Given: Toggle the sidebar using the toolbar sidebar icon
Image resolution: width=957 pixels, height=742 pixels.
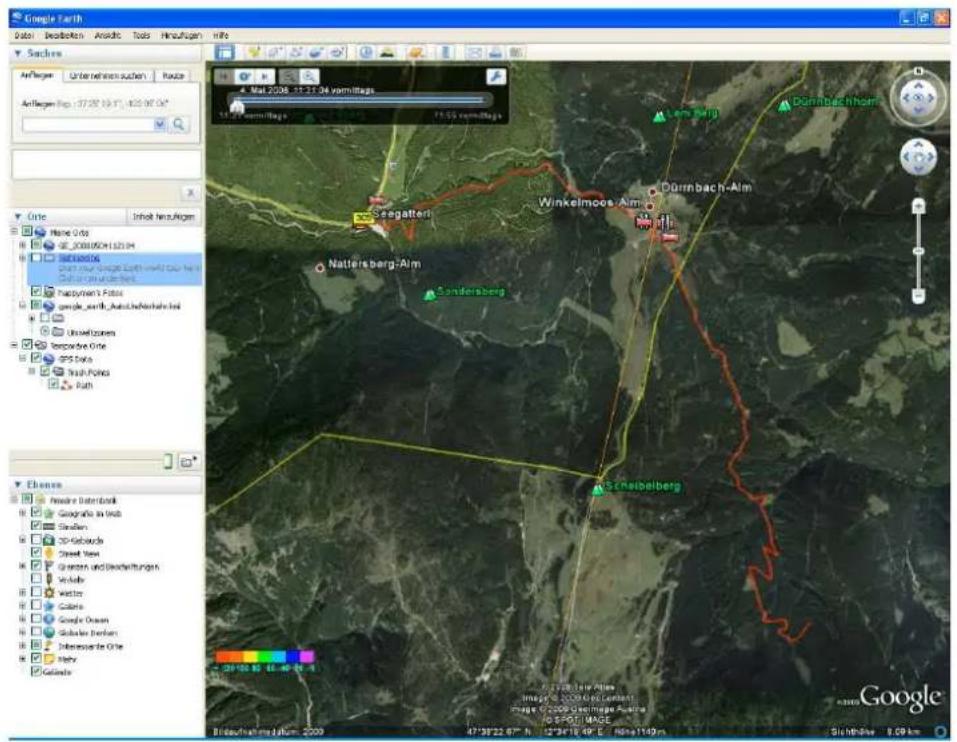Looking at the screenshot, I should coord(225,52).
